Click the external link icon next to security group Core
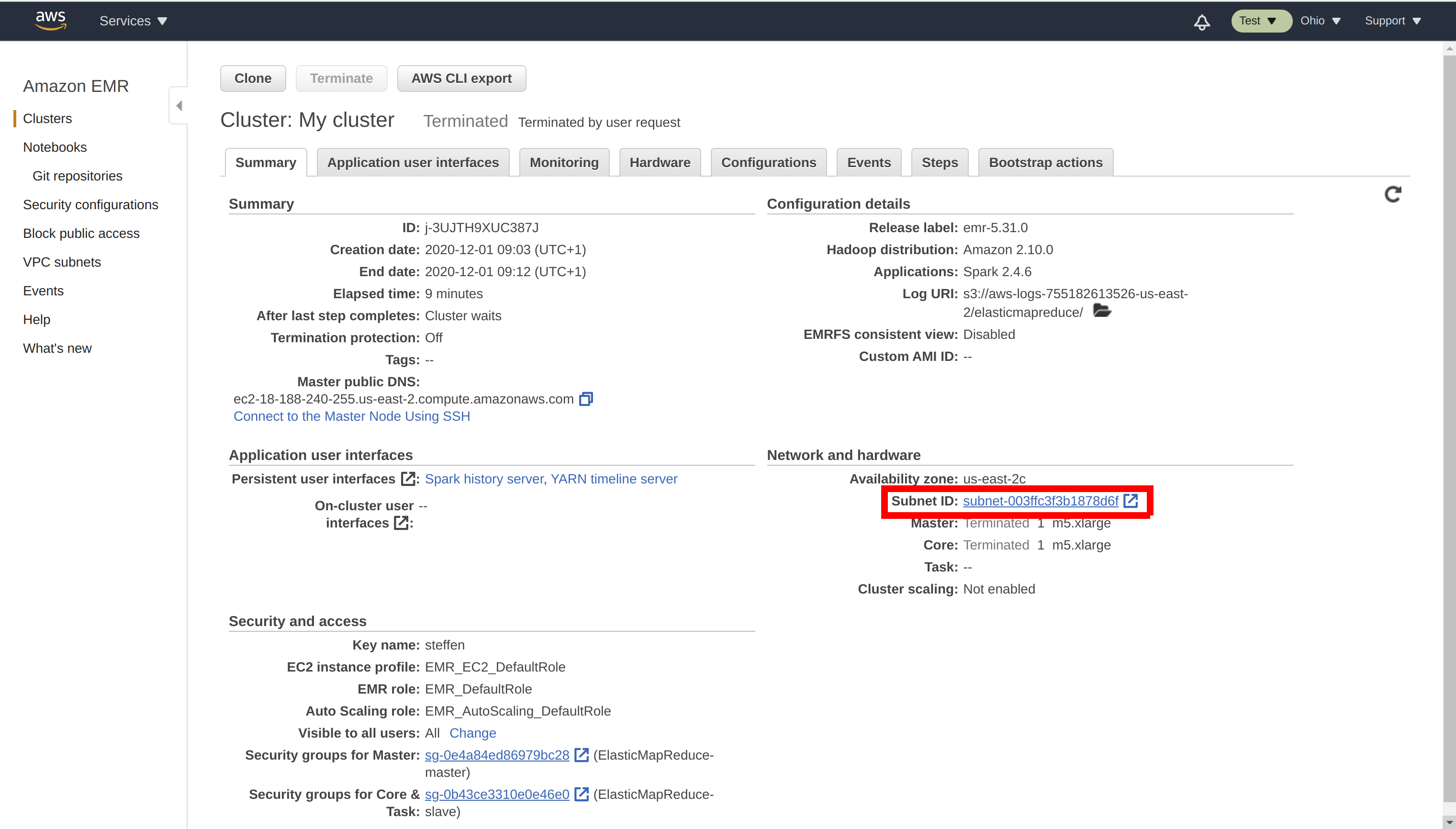This screenshot has height=829, width=1456. point(581,794)
